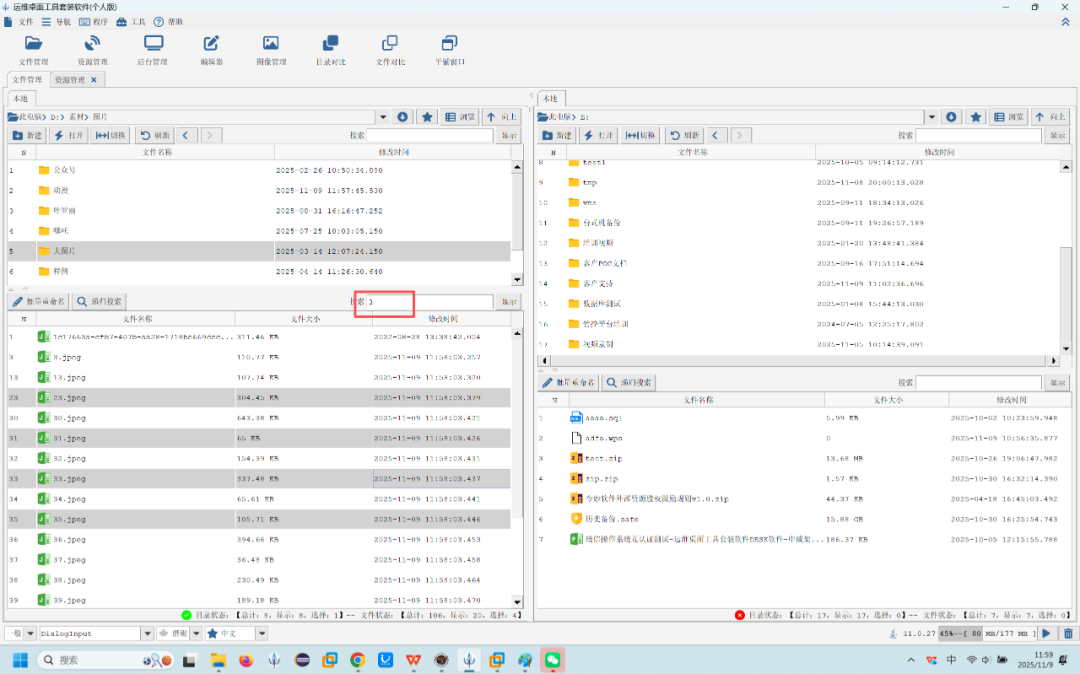
Task: Open 文件管理 from the top icon toolbar
Action: (x=33, y=50)
